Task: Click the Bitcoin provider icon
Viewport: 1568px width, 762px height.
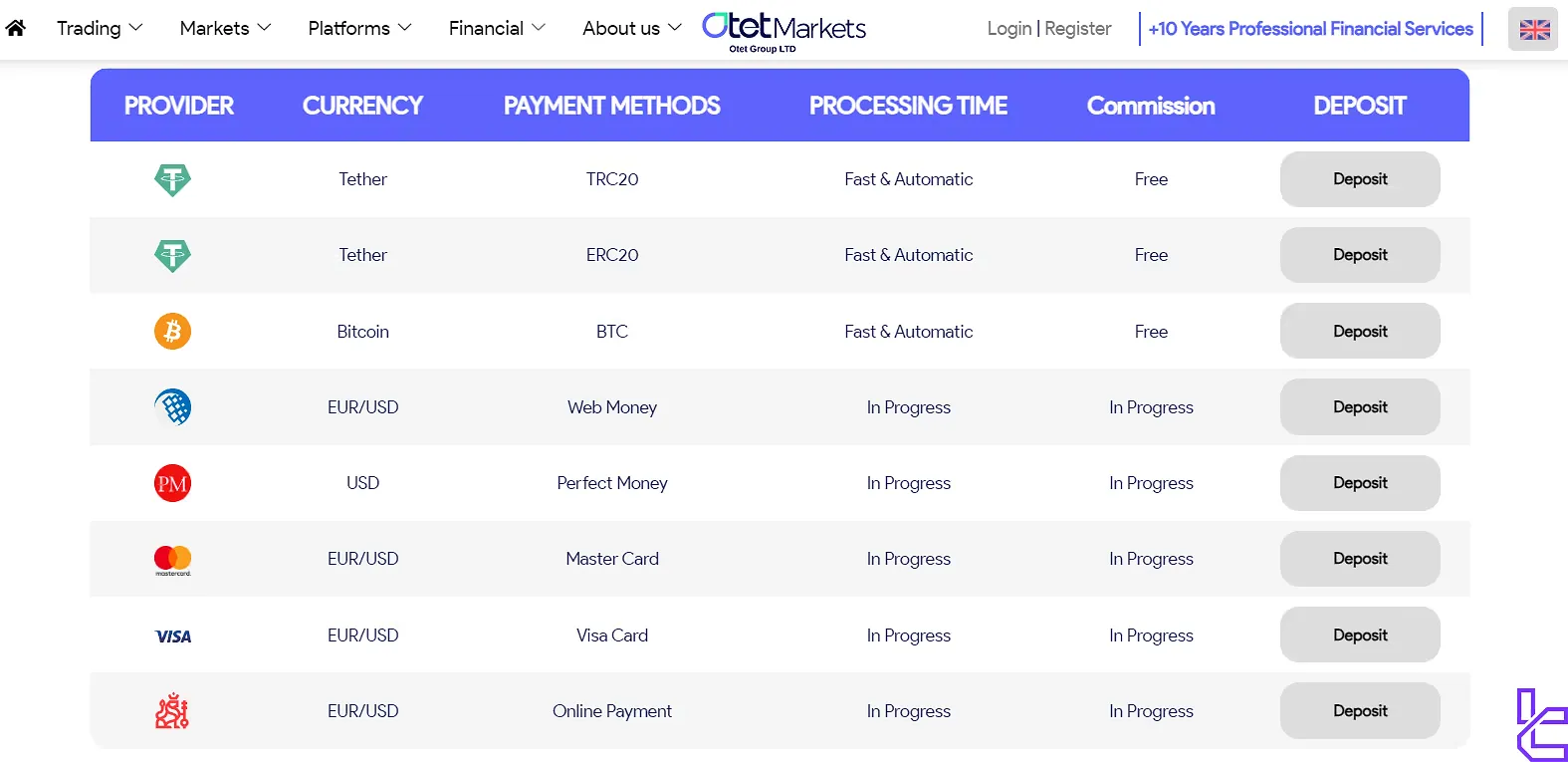Action: click(172, 331)
